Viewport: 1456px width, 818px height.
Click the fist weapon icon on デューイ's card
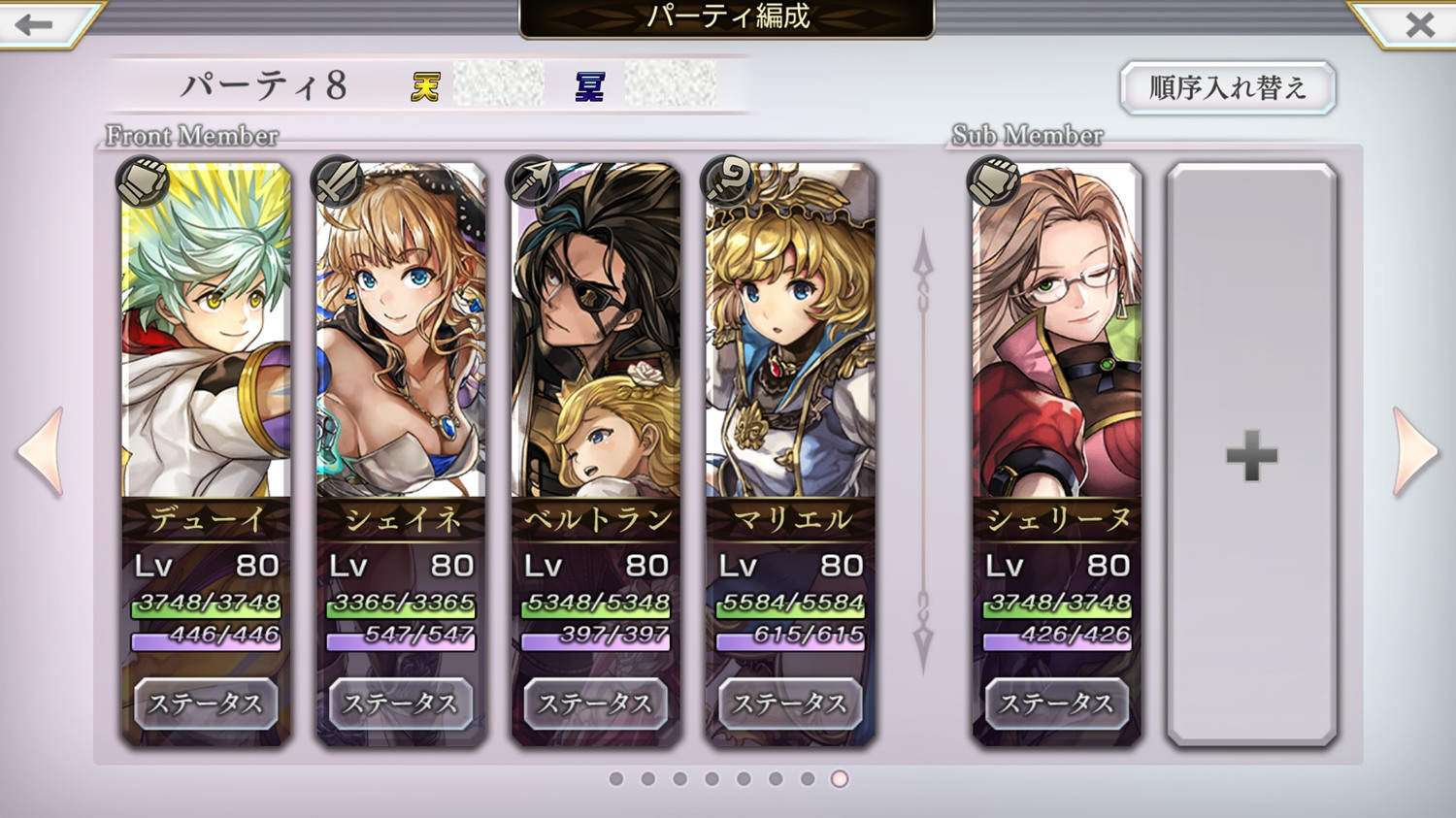[x=142, y=181]
